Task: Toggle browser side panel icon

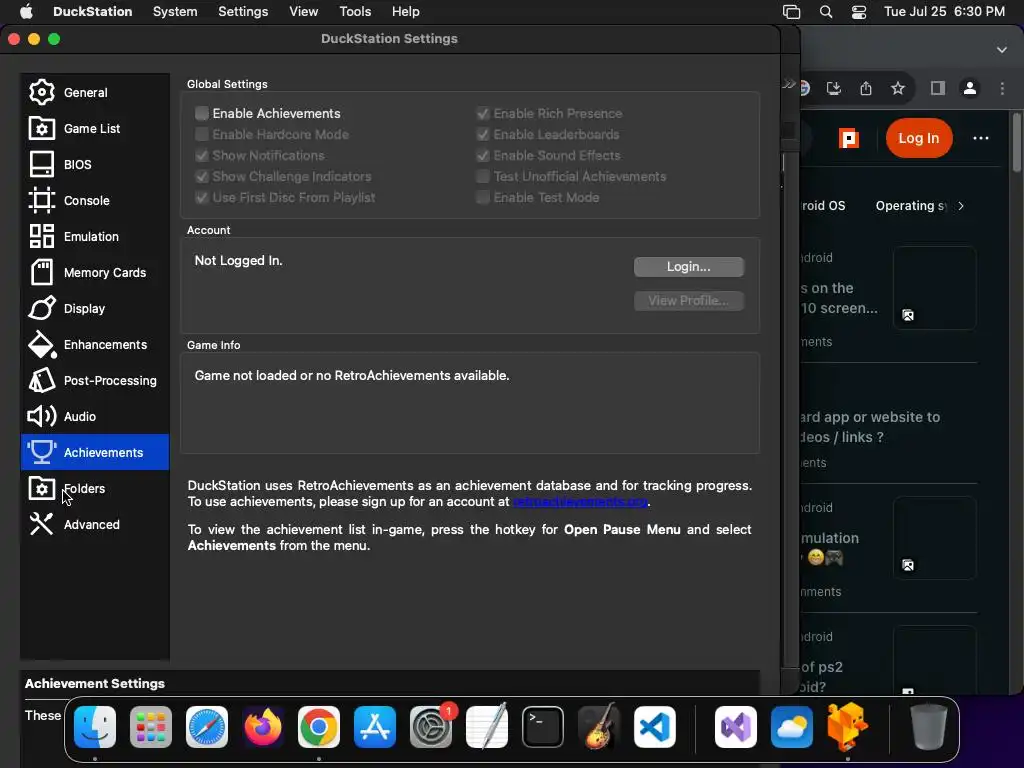Action: [938, 88]
